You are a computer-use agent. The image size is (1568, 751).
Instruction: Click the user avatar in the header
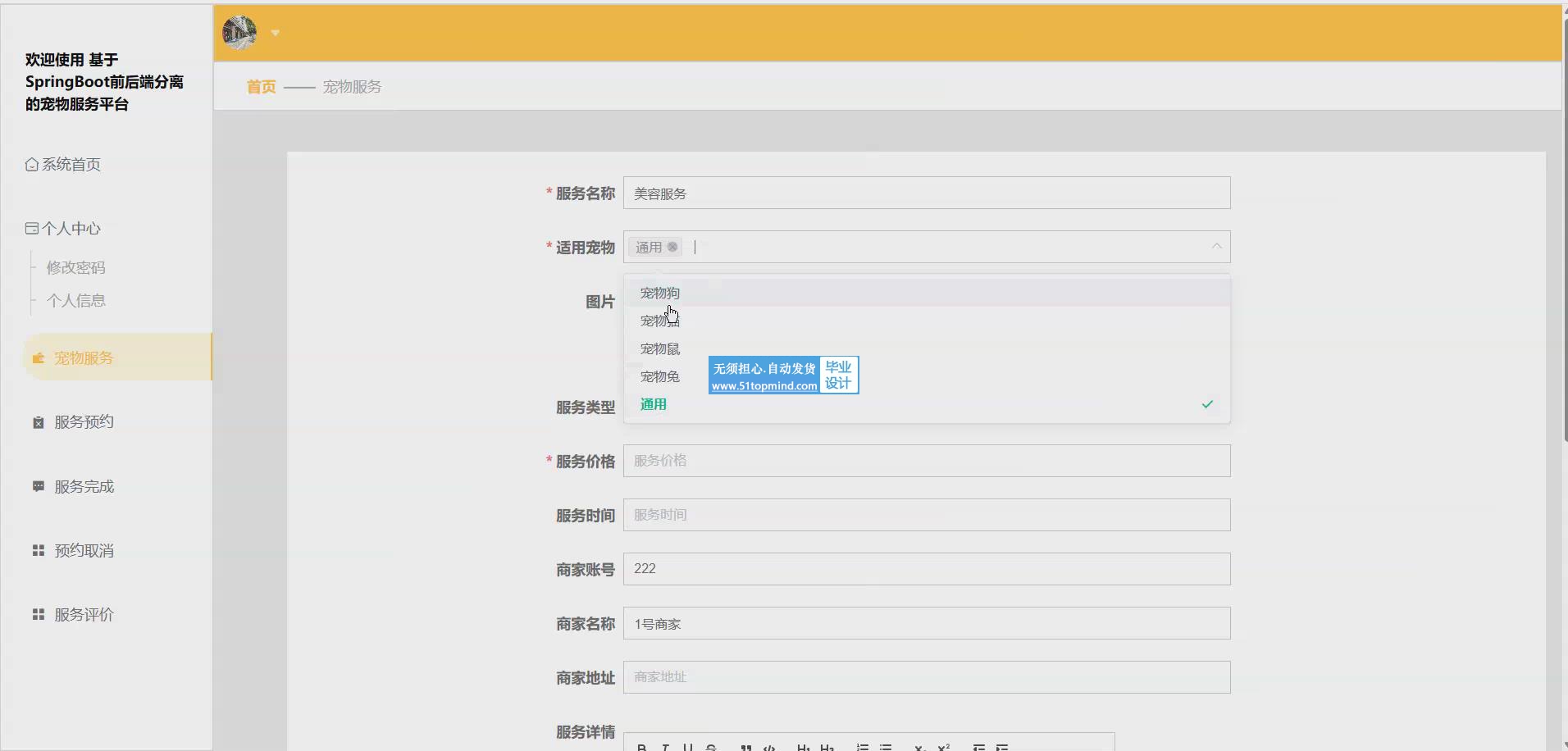point(239,33)
